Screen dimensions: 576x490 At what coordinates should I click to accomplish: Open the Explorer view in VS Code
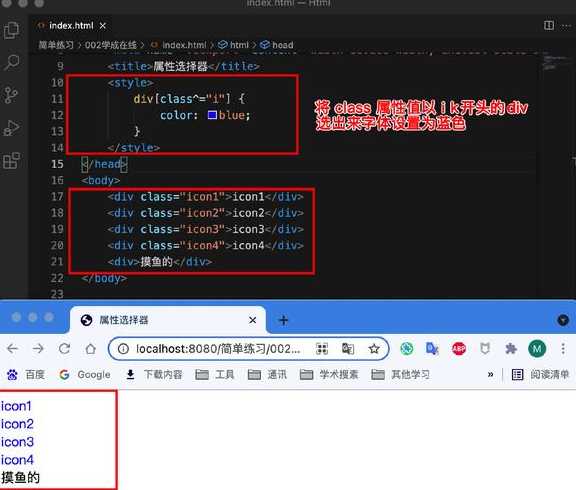pos(11,30)
